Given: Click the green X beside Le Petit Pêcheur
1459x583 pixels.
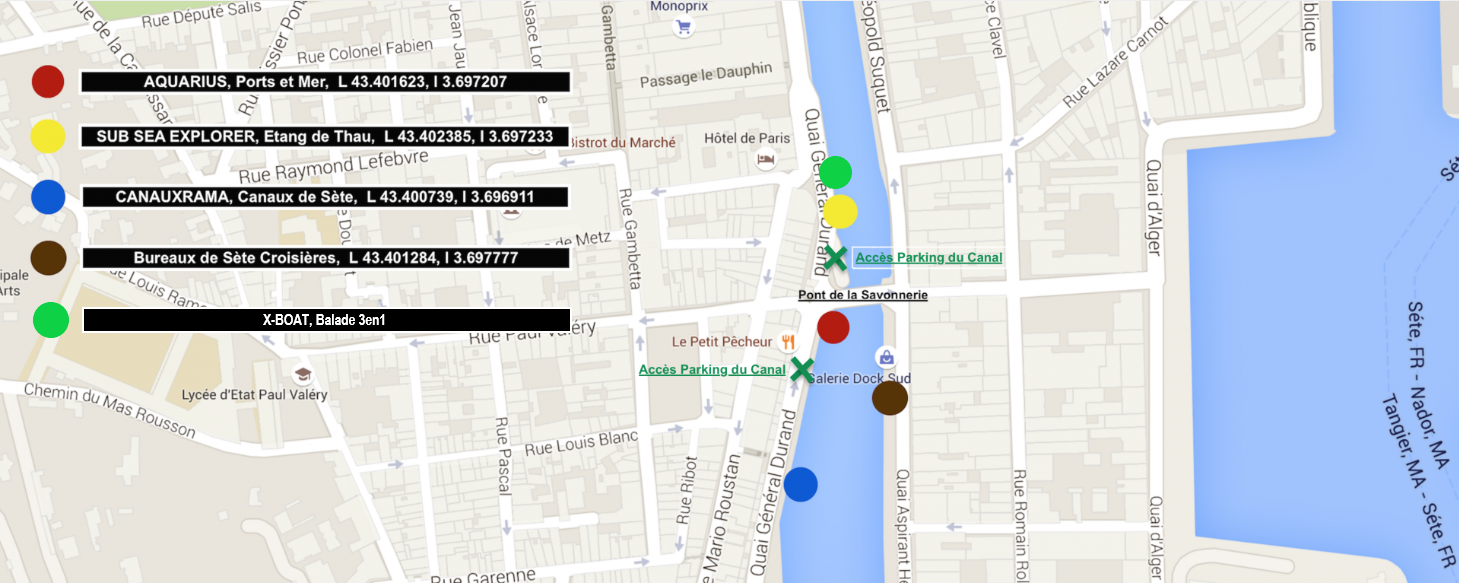Looking at the screenshot, I should point(801,369).
